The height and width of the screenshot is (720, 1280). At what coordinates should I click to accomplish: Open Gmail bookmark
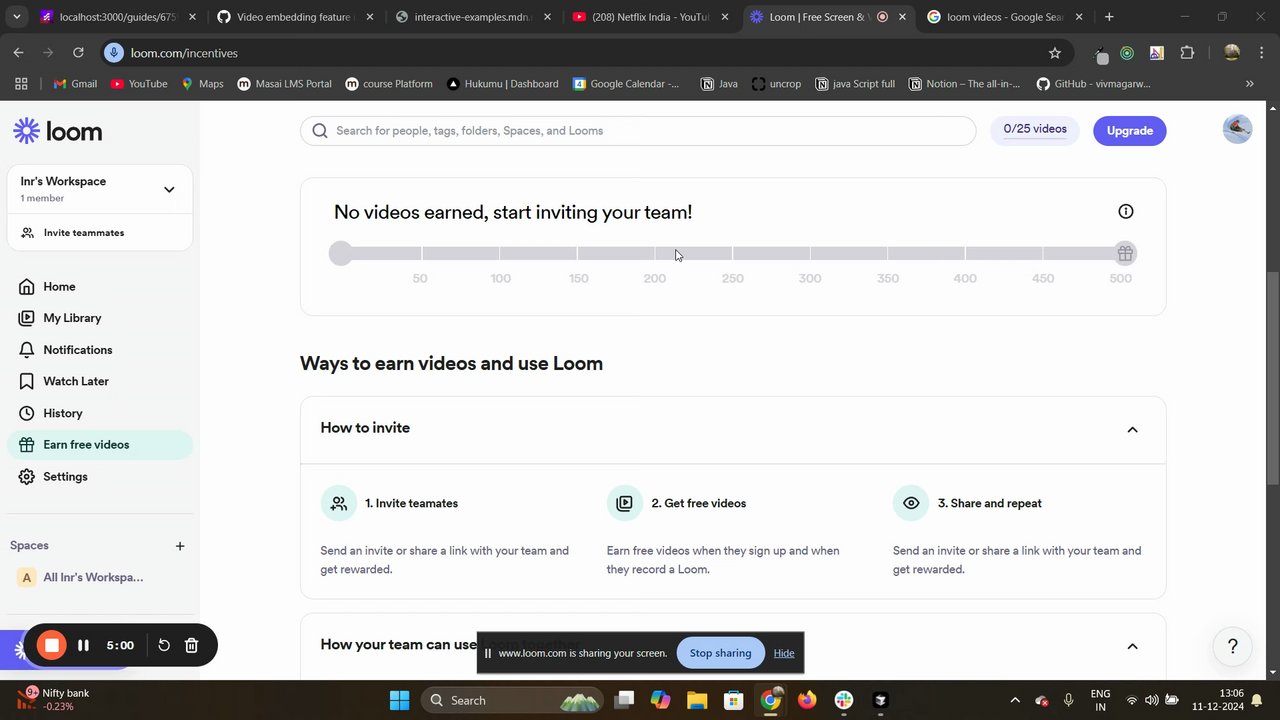point(75,84)
